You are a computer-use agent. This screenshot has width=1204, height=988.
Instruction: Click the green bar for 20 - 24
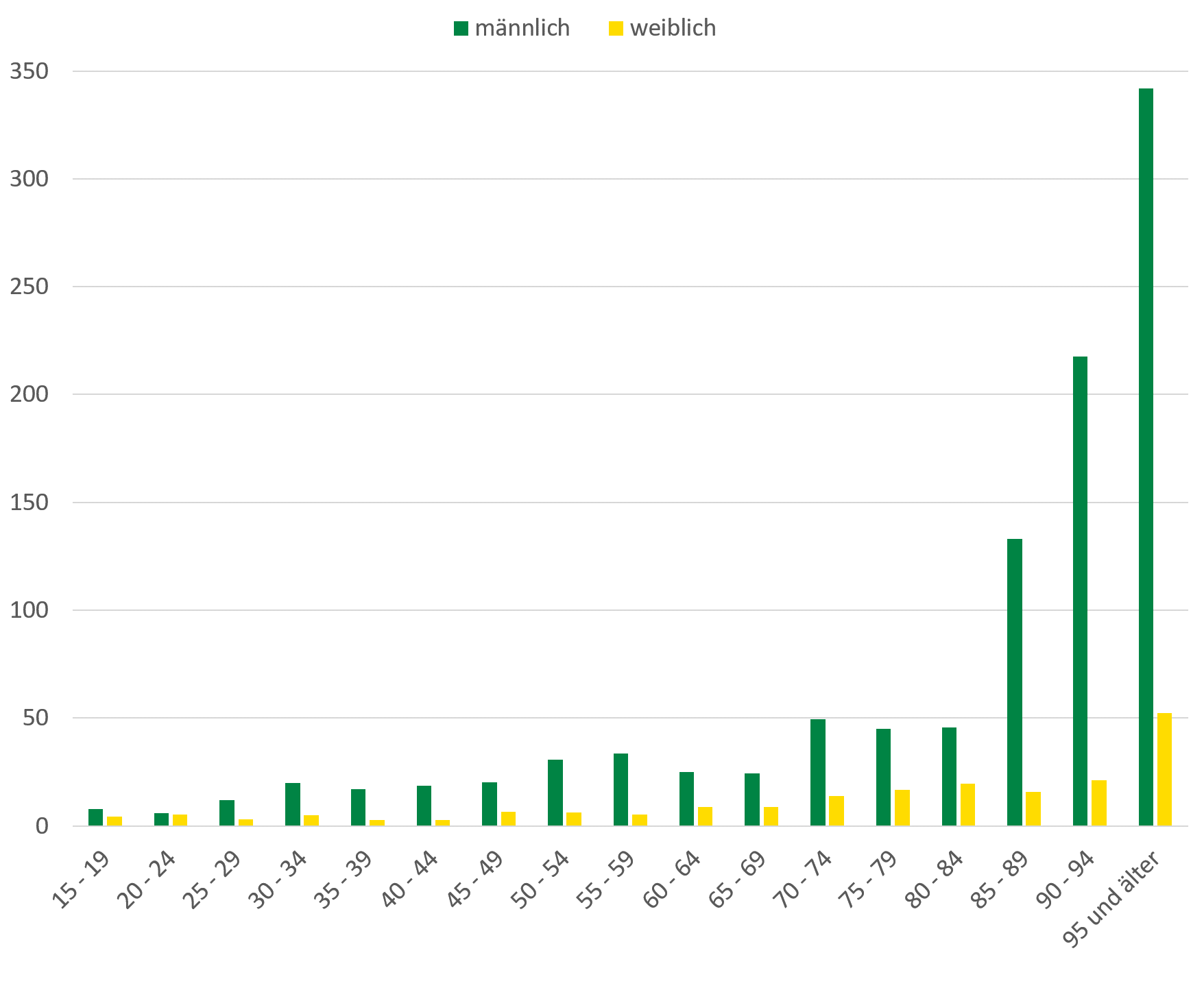[161, 819]
